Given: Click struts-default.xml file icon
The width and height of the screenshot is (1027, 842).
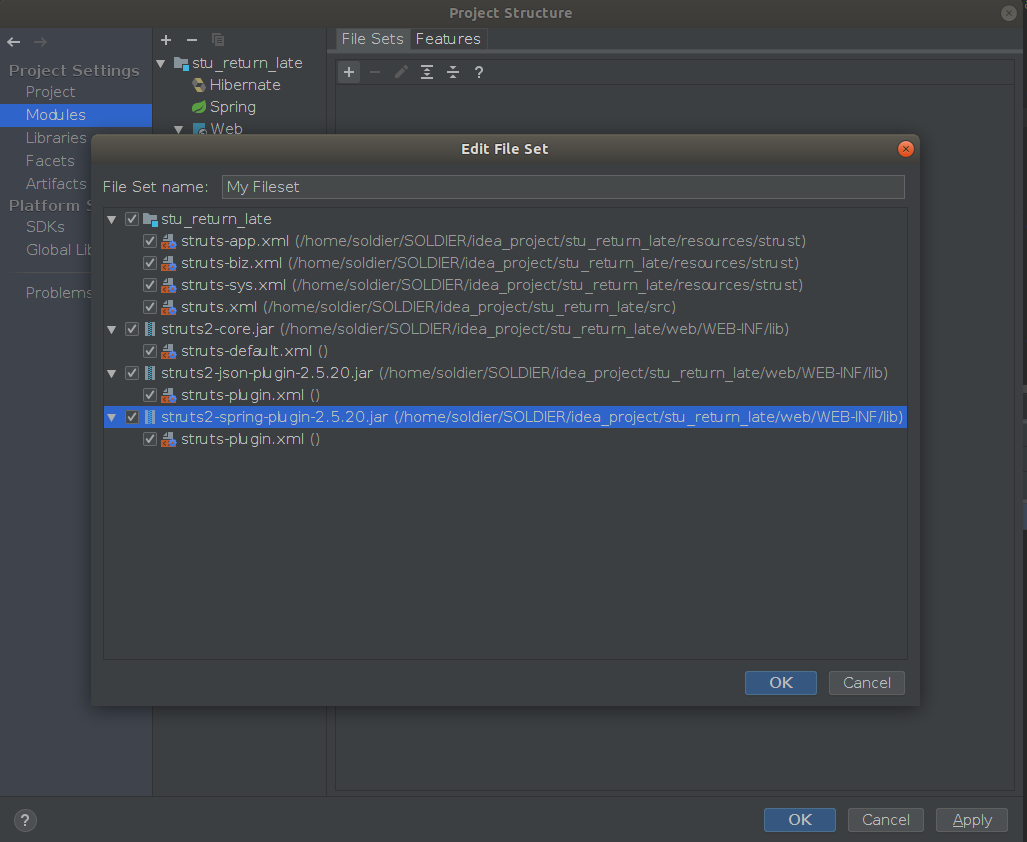Looking at the screenshot, I should [x=168, y=351].
